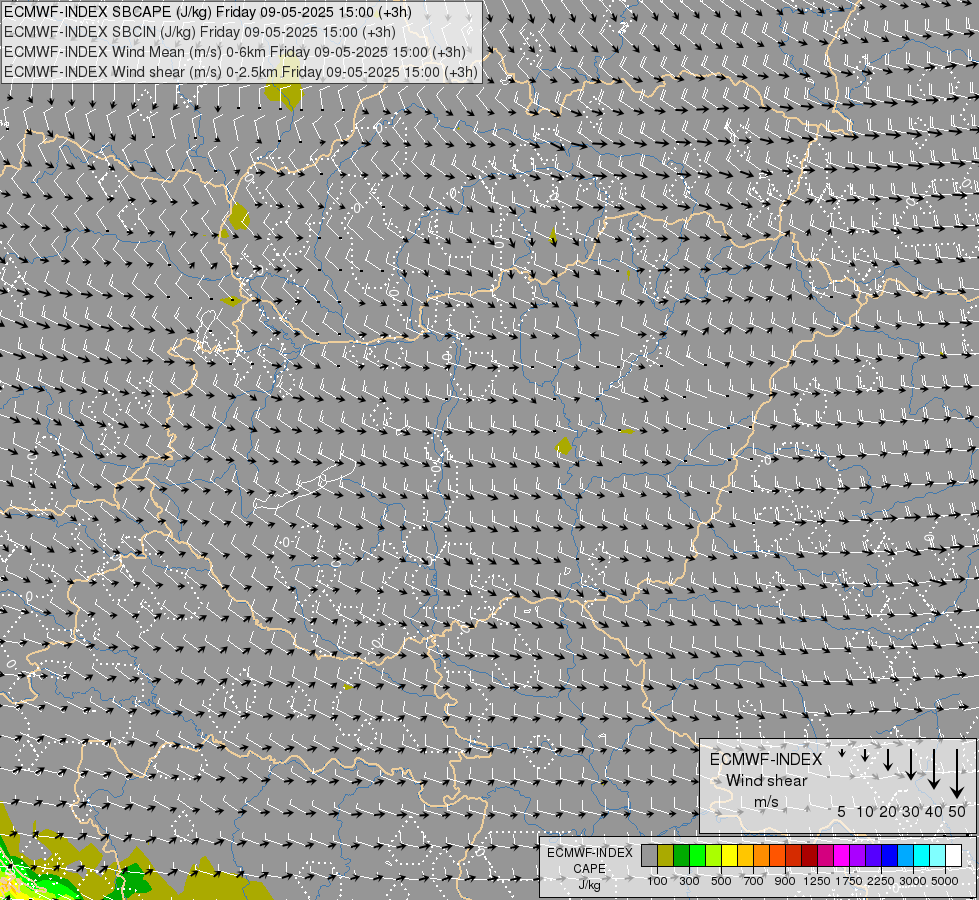
Task: Click the pure blue CAPE legend swatch
Action: click(890, 855)
